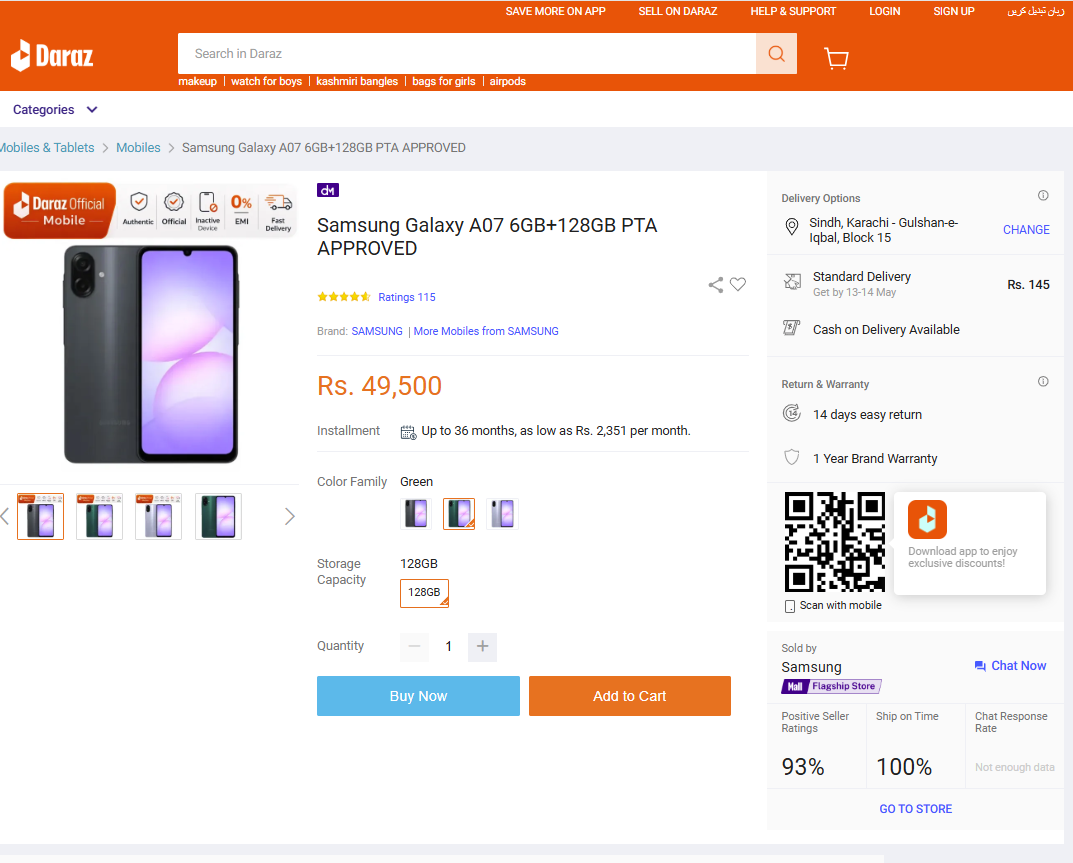Click the SAMSUNG brand link
Image resolution: width=1073 pixels, height=863 pixels.
[x=377, y=331]
